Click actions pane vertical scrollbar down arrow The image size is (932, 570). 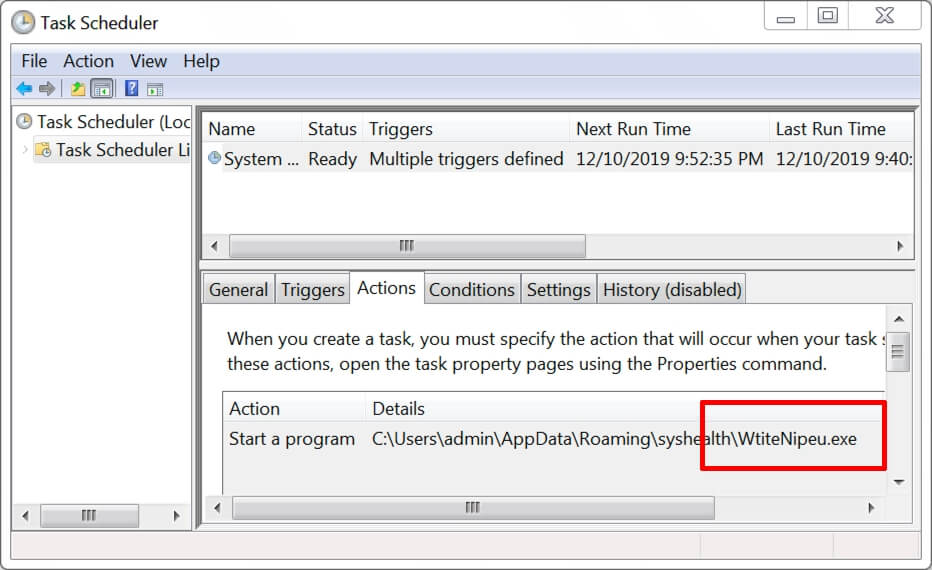[x=899, y=482]
